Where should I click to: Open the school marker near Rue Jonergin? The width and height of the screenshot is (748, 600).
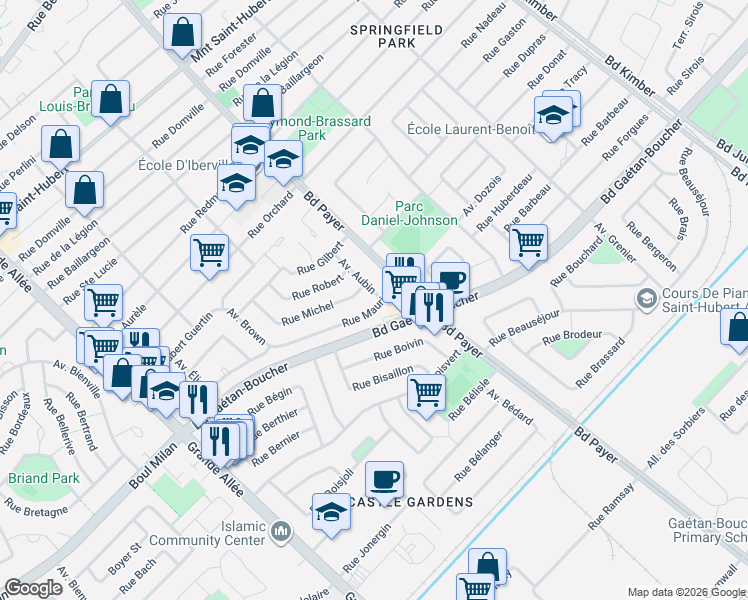332,513
